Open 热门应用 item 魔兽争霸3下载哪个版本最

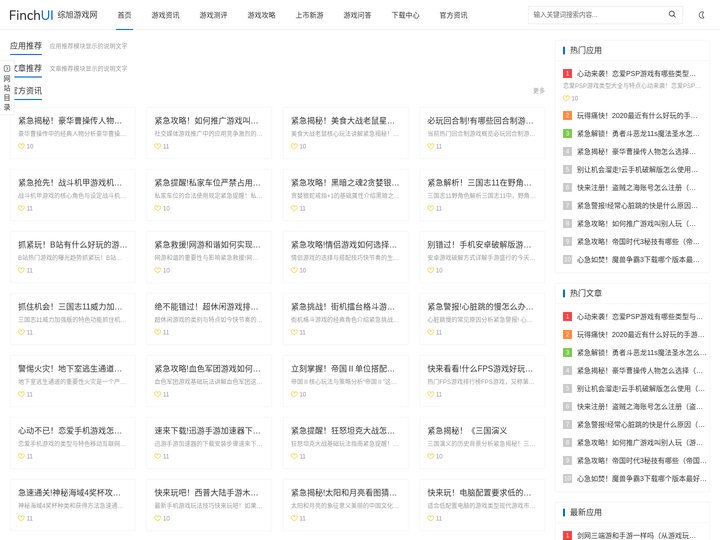[x=638, y=260]
